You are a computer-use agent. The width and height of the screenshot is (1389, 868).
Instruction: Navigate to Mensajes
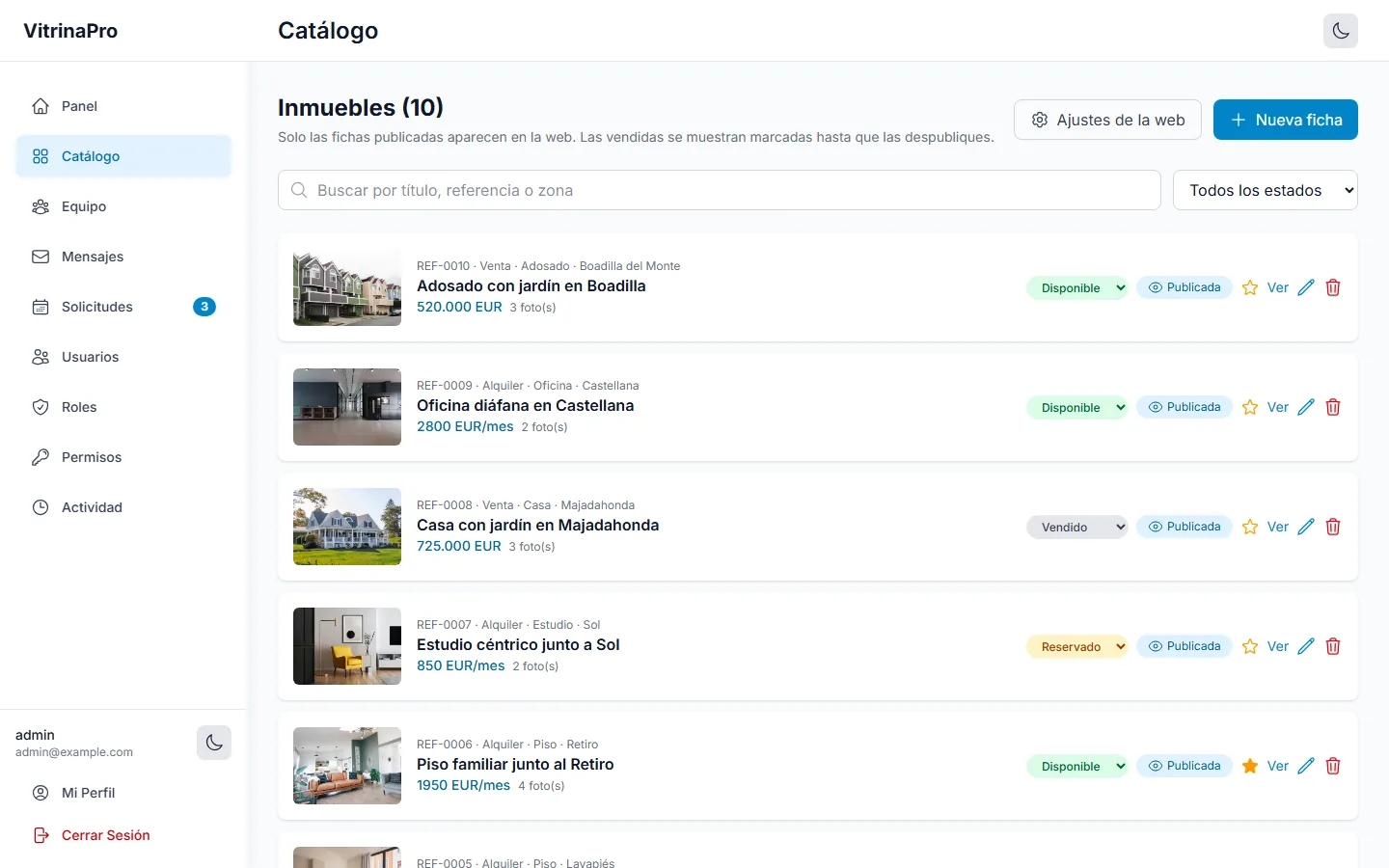tap(123, 257)
